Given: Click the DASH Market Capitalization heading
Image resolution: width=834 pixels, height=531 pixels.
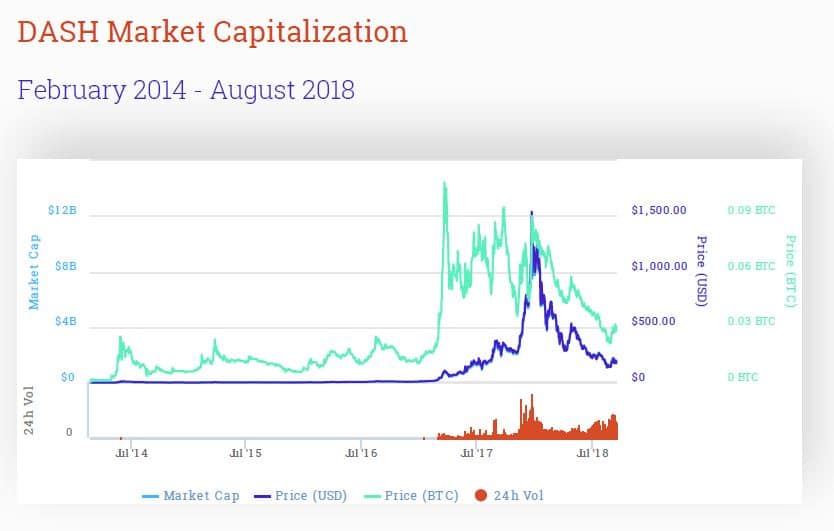Looking at the screenshot, I should (213, 31).
